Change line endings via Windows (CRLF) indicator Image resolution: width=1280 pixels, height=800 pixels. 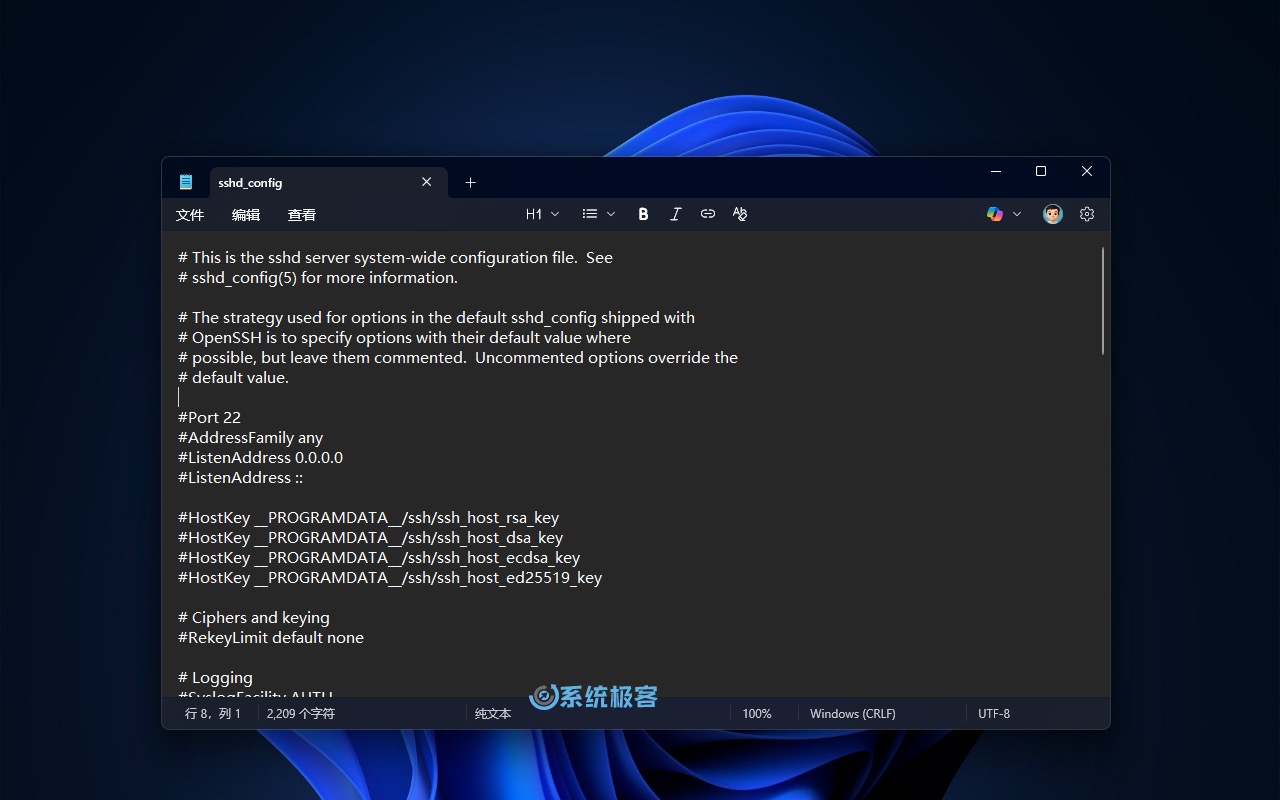[x=852, y=713]
